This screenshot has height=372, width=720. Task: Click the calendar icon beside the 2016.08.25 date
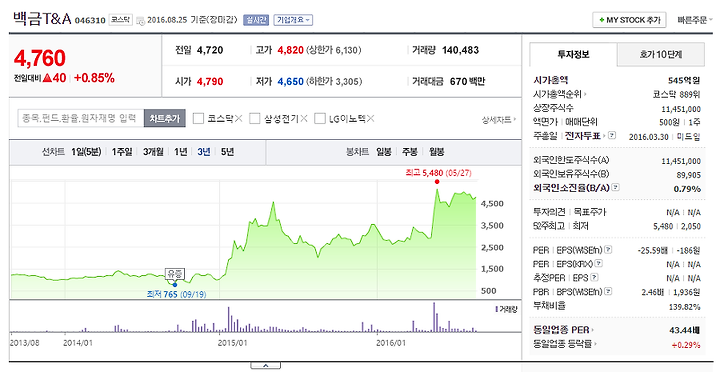(x=141, y=21)
